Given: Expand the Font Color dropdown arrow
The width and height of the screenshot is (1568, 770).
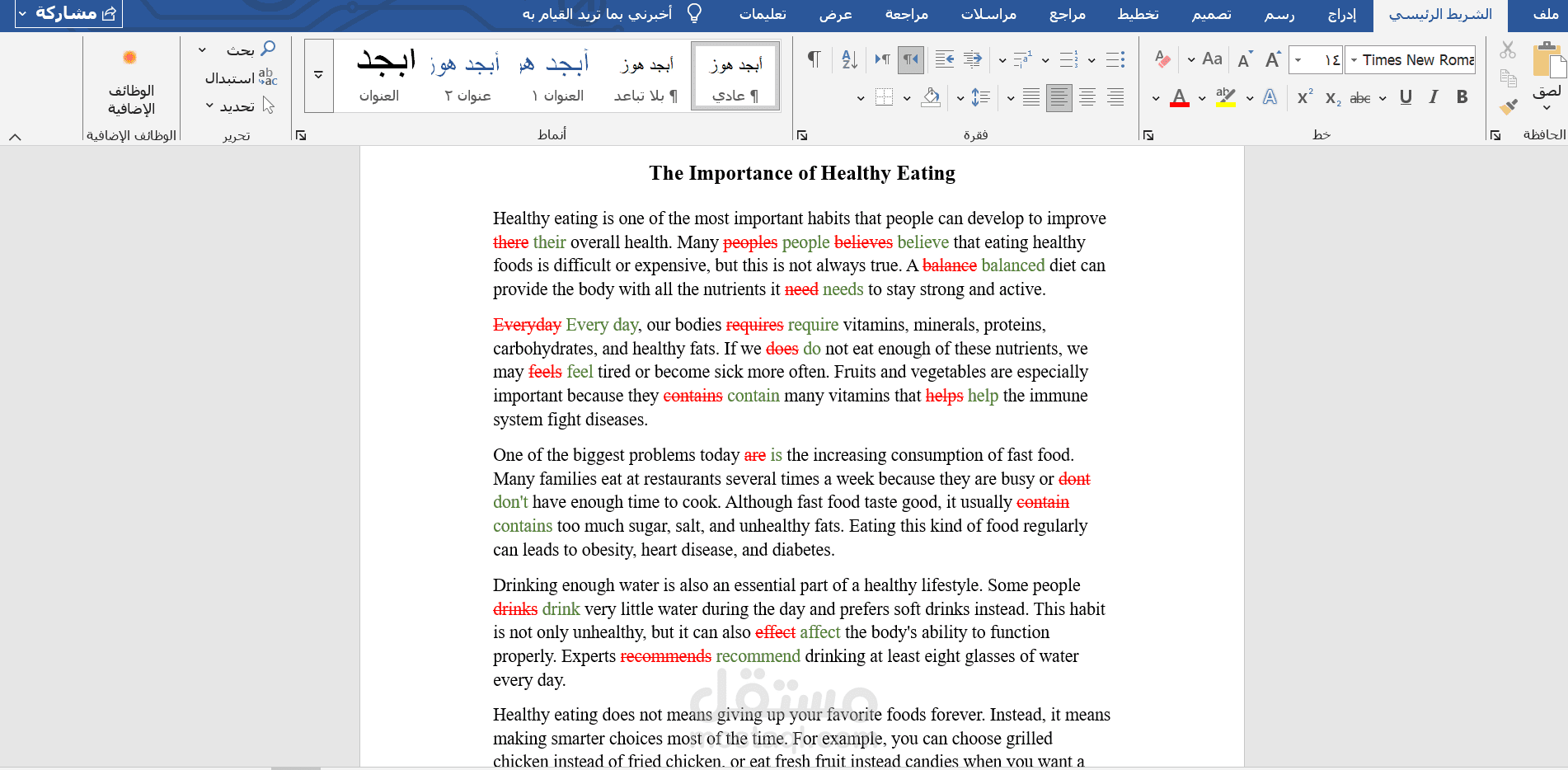Looking at the screenshot, I should click(x=1156, y=97).
